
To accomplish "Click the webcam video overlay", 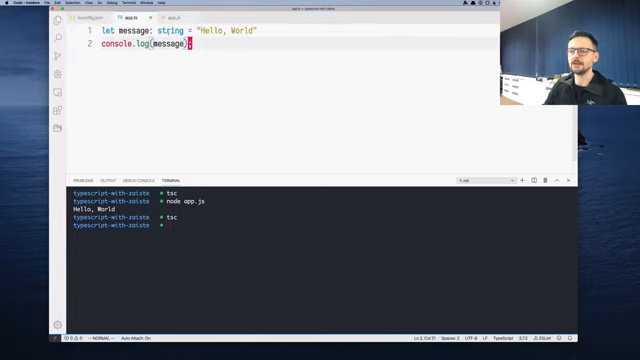I will pyautogui.click(x=570, y=53).
